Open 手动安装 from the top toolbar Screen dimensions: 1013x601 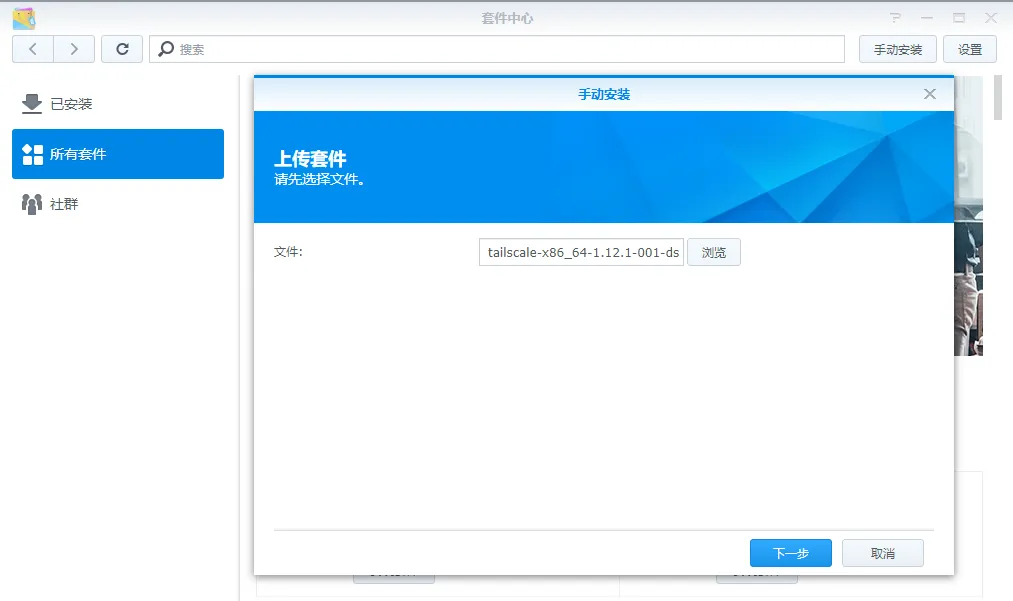pos(897,50)
